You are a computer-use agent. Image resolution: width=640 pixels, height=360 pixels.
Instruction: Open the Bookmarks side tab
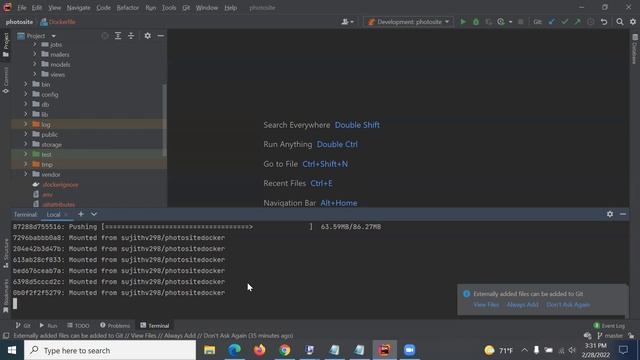(6, 296)
